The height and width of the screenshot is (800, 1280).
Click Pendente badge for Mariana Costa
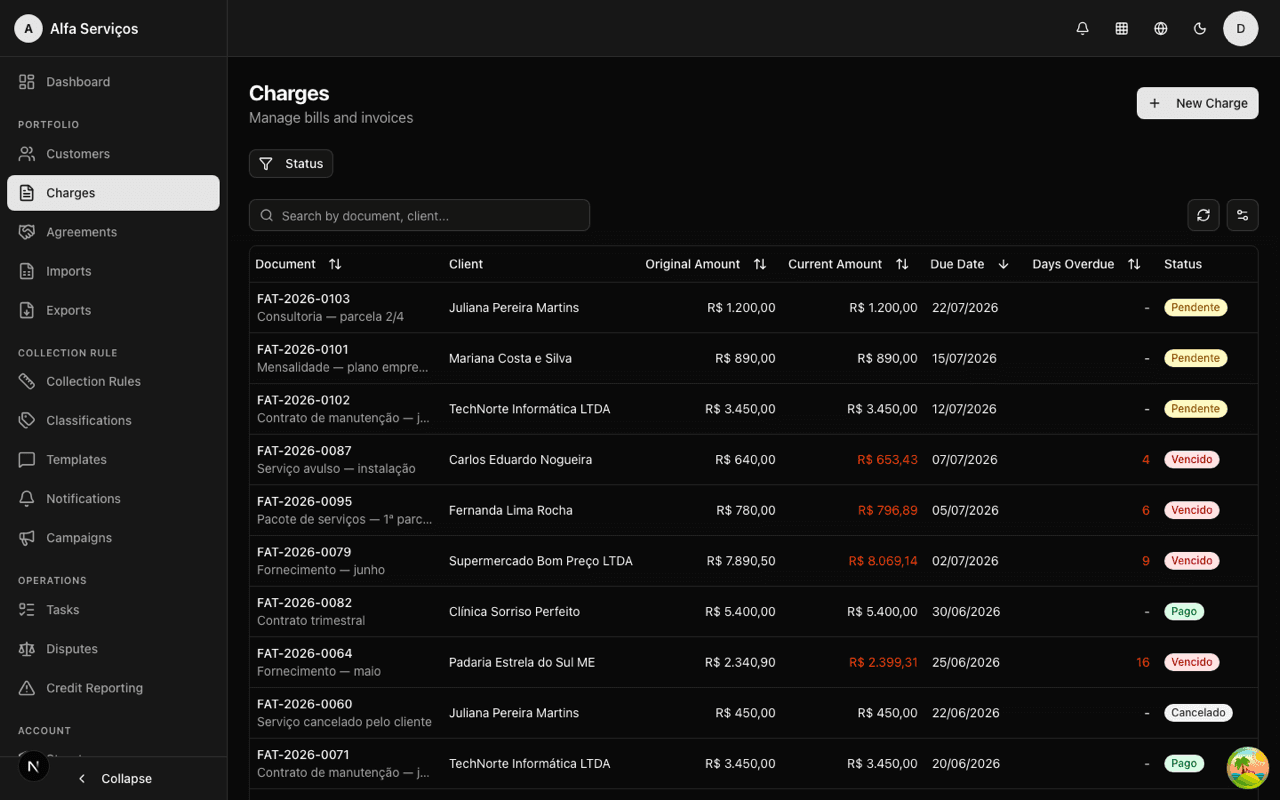coord(1195,358)
